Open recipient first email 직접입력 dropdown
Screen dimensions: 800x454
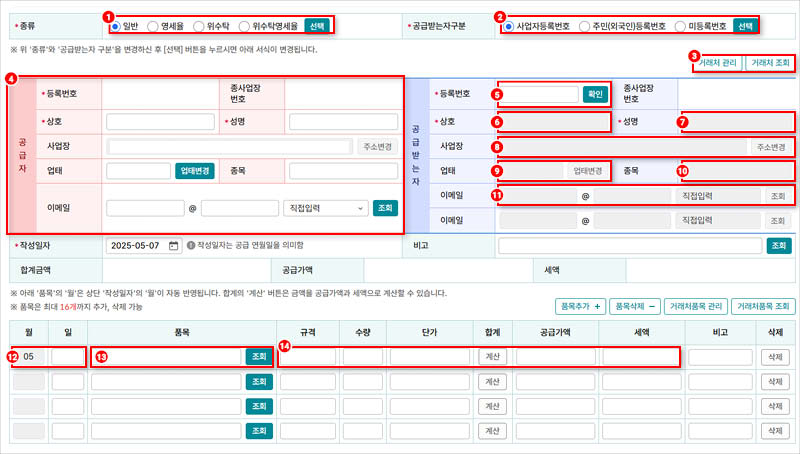click(718, 196)
